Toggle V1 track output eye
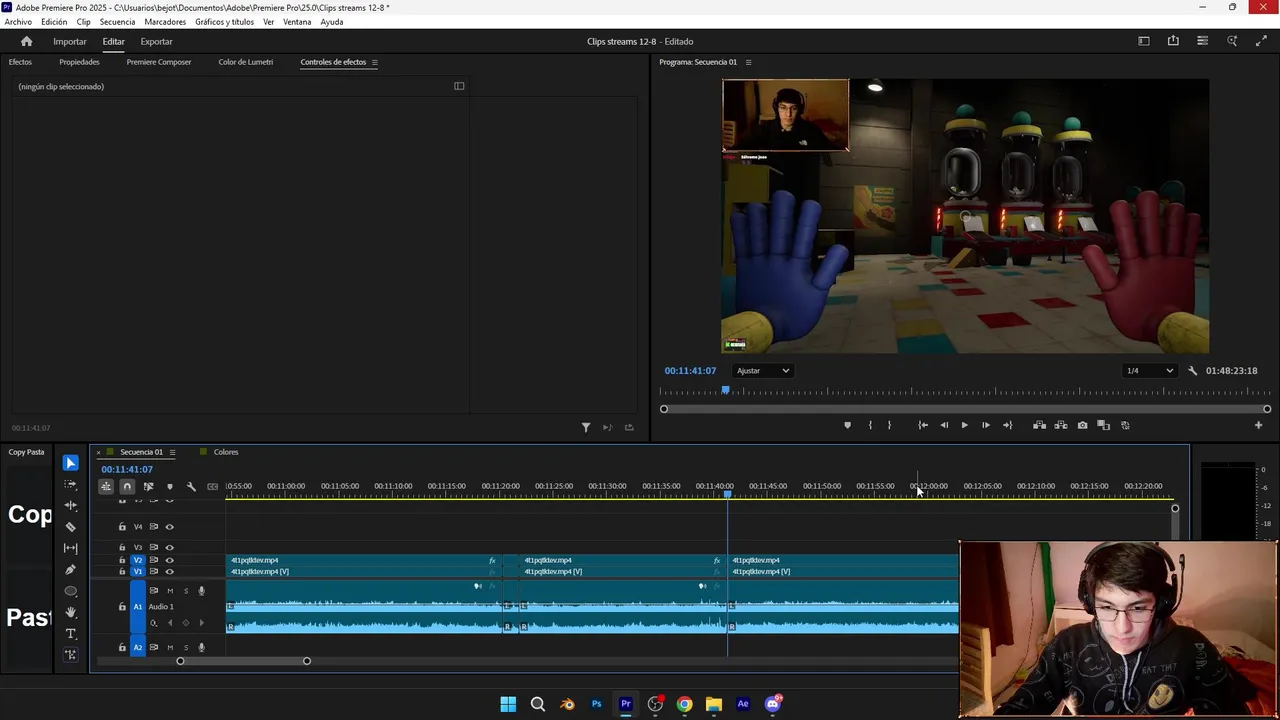This screenshot has height=720, width=1280. [169, 571]
